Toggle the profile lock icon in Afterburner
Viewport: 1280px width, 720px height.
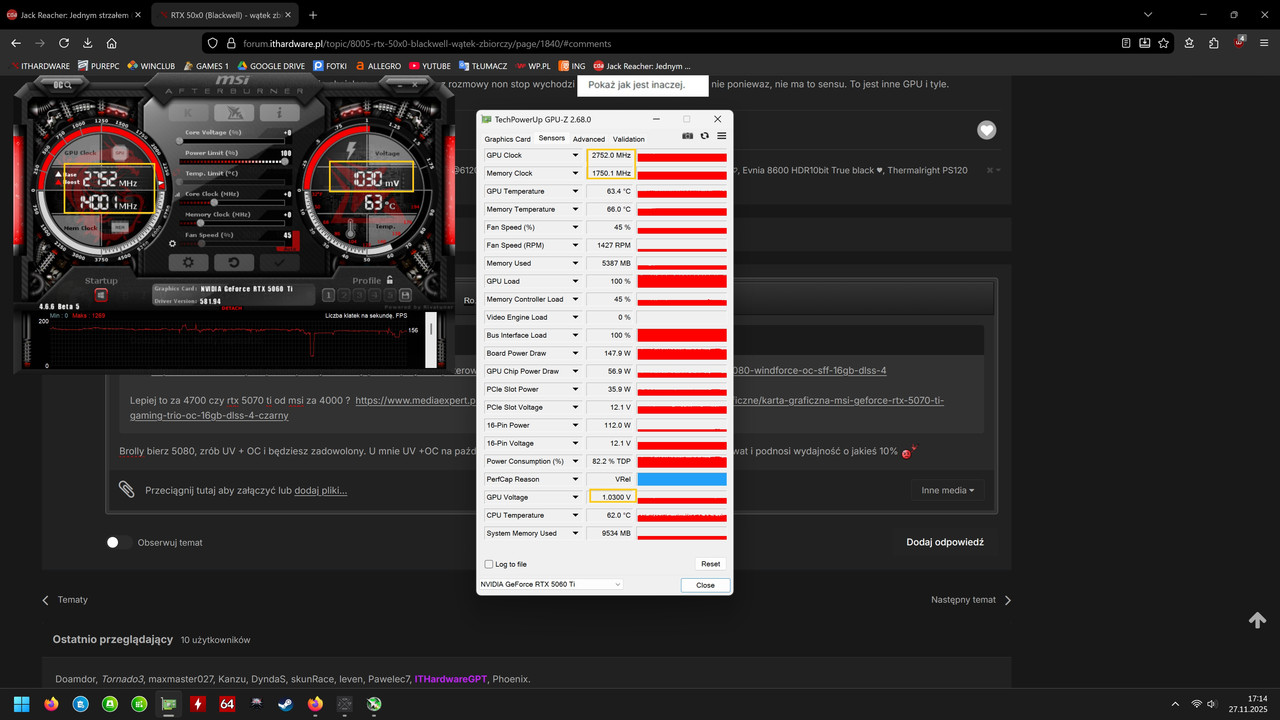coord(390,279)
